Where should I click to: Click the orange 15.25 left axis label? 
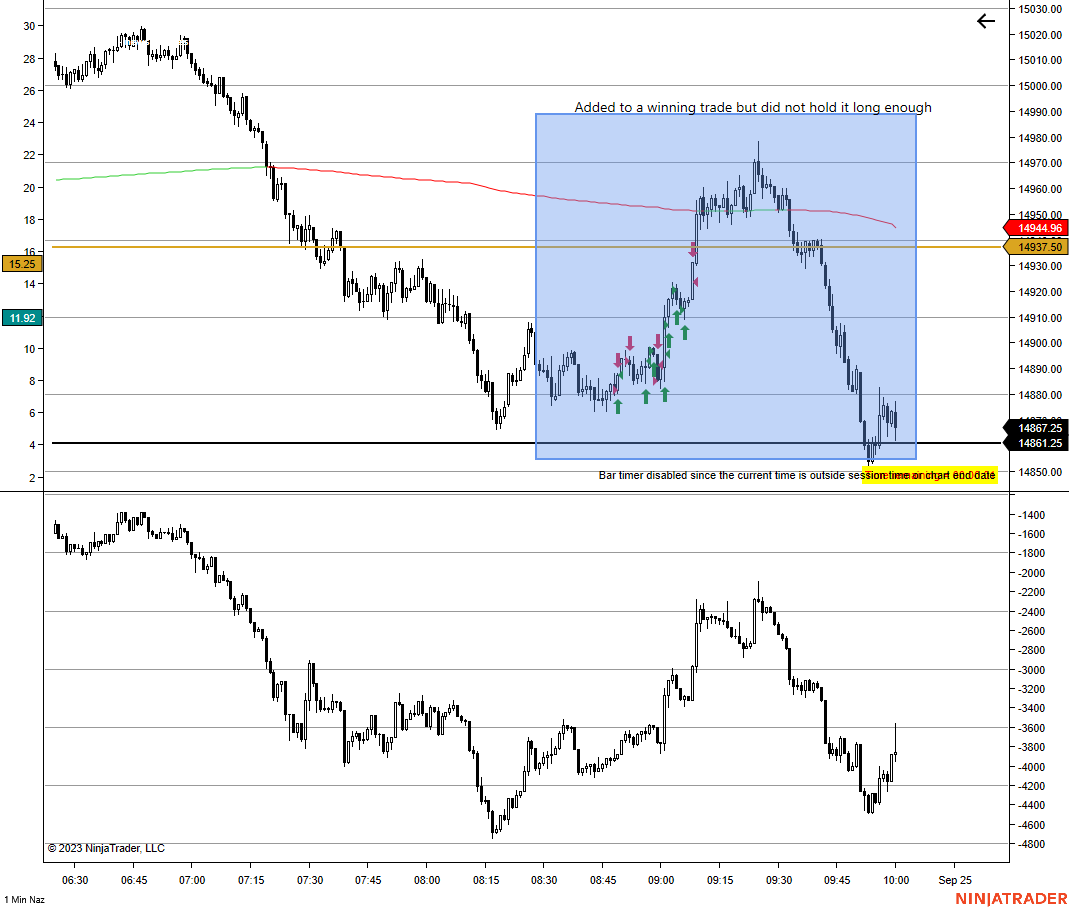[x=22, y=264]
